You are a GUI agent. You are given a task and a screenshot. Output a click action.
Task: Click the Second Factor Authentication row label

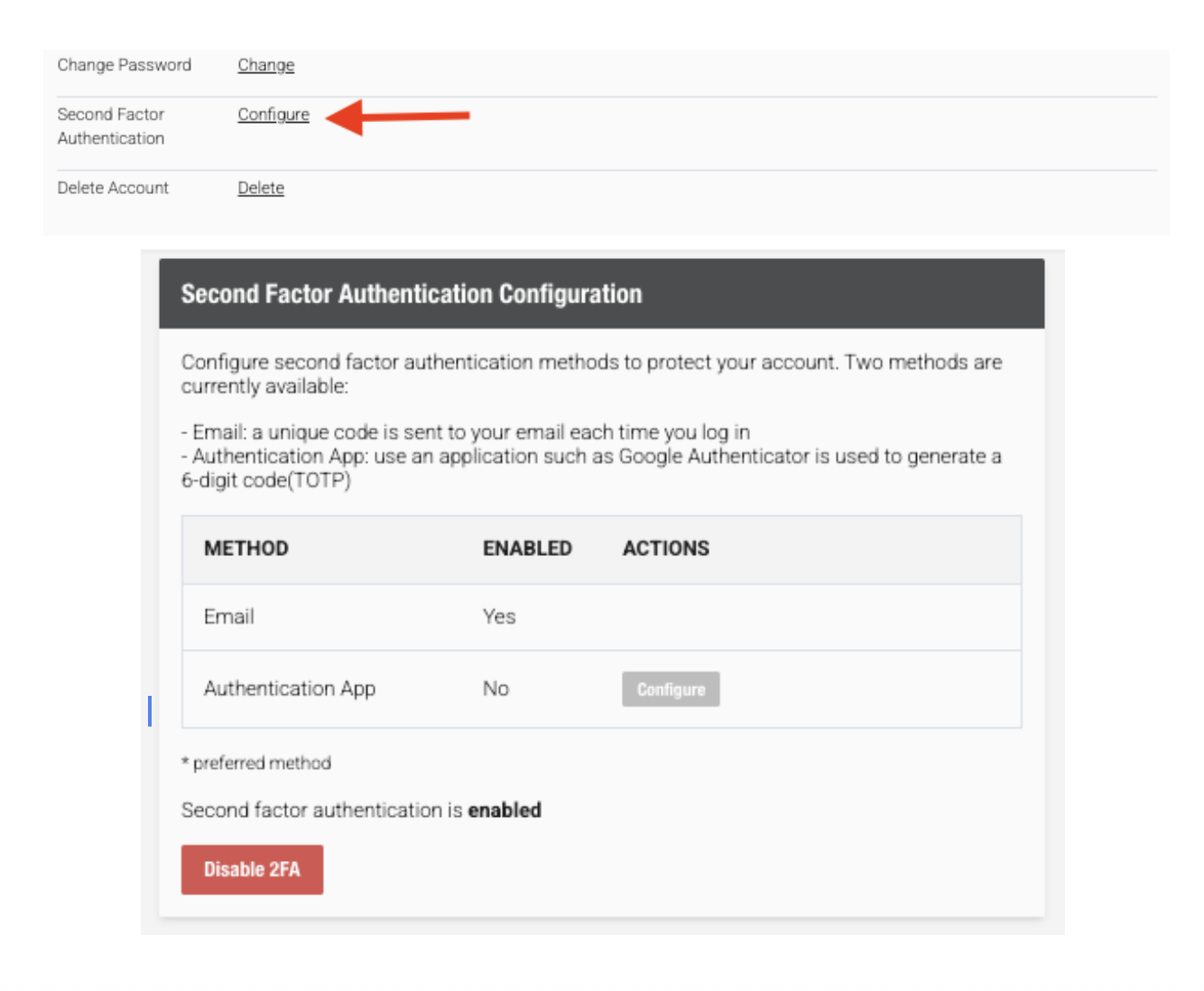point(111,126)
